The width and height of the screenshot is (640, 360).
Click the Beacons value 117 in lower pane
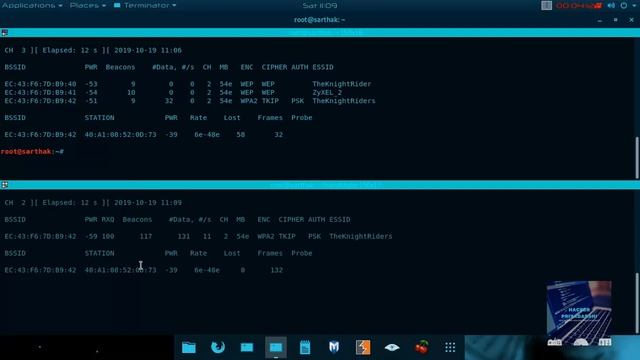tap(146, 236)
